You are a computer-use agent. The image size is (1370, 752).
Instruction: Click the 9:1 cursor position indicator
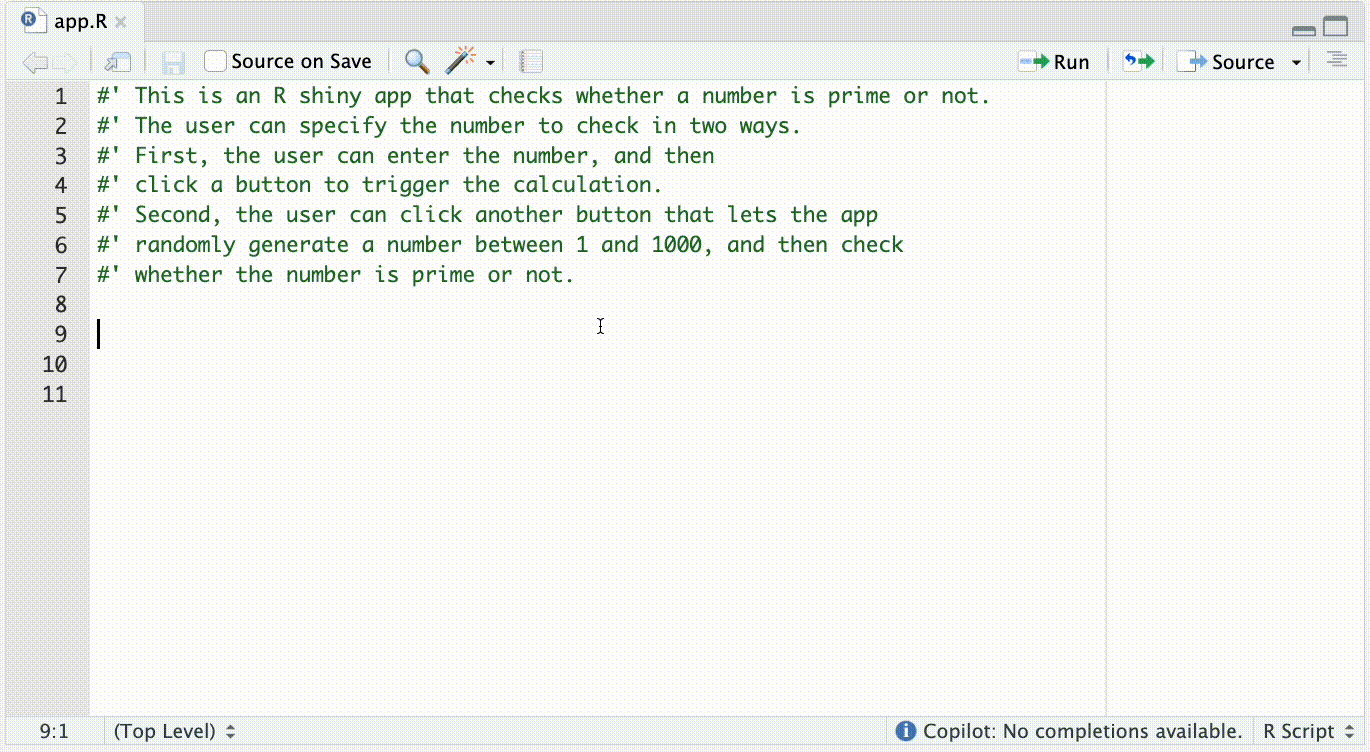pyautogui.click(x=54, y=731)
